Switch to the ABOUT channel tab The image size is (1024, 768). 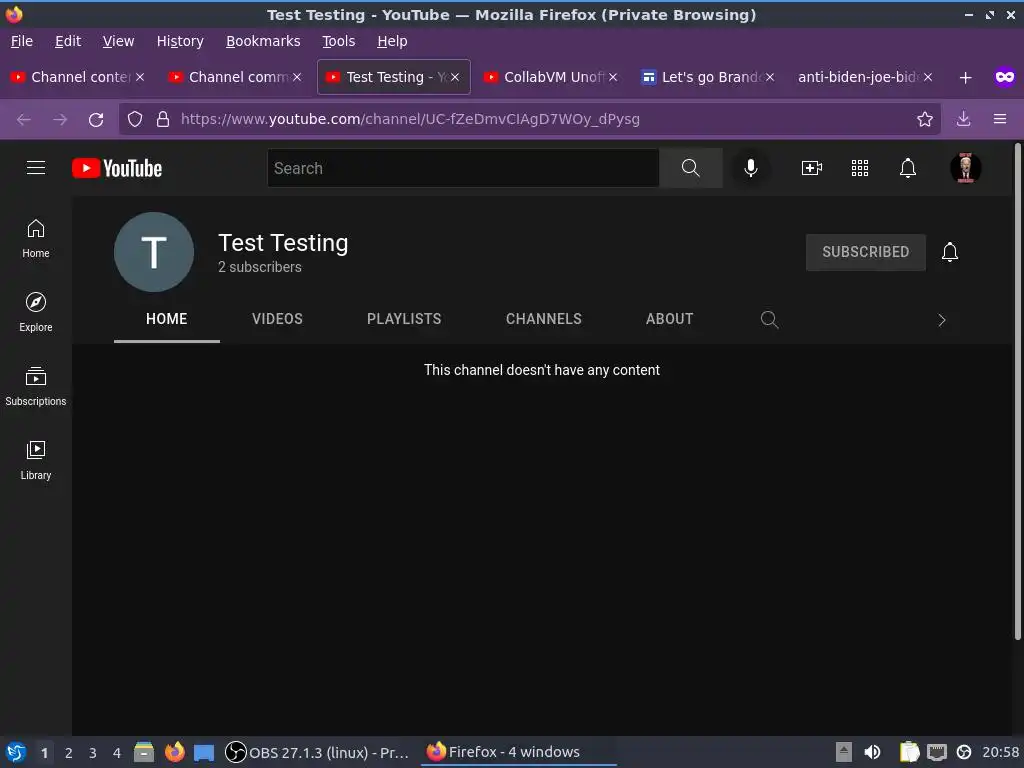[669, 319]
